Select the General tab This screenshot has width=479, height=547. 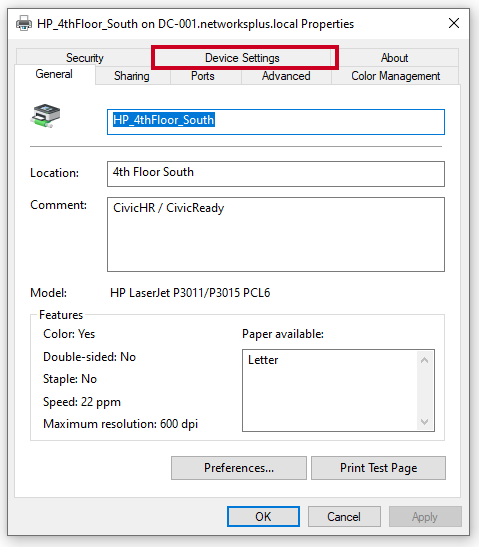[x=54, y=74]
